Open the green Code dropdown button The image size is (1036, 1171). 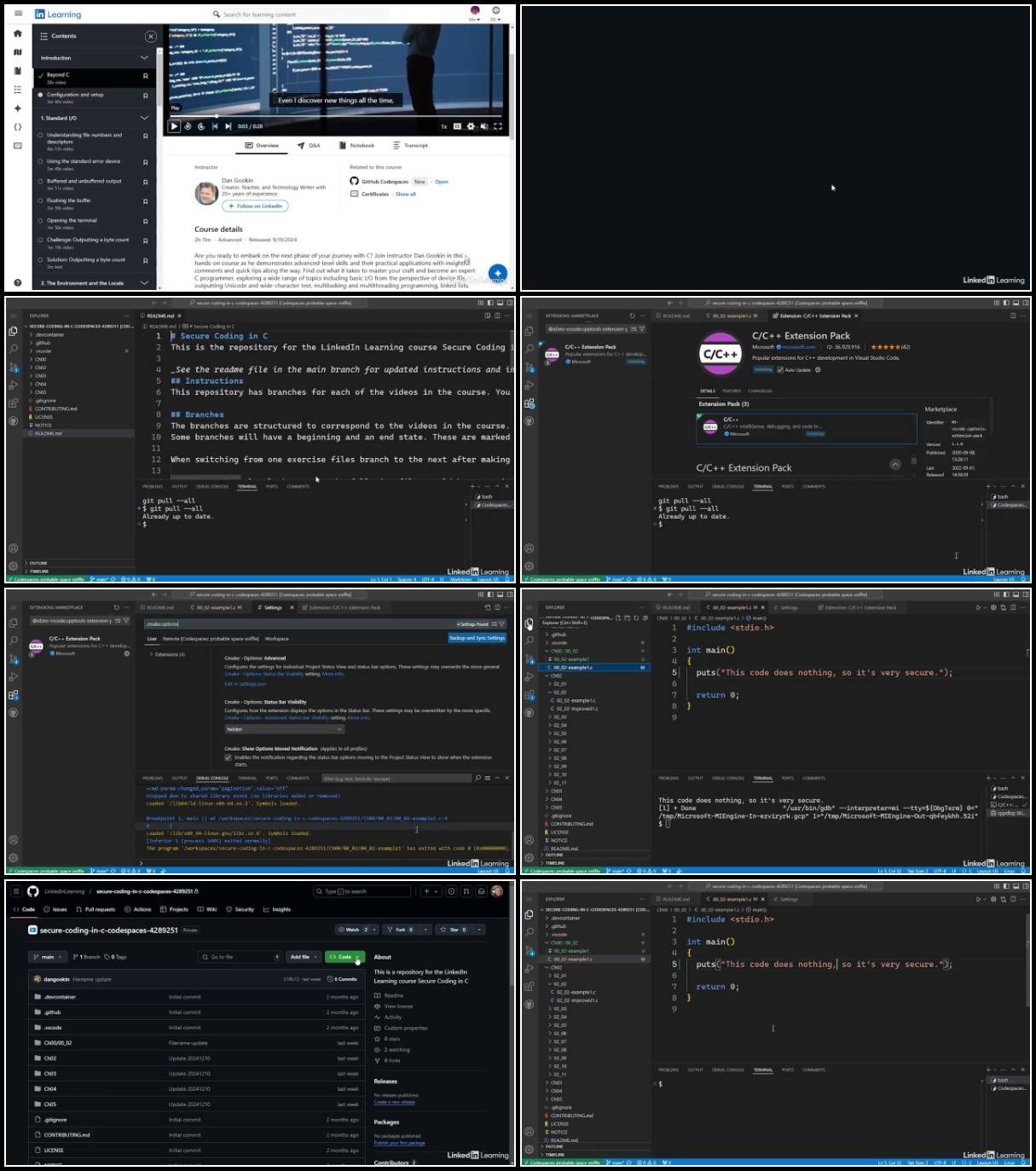tap(344, 957)
